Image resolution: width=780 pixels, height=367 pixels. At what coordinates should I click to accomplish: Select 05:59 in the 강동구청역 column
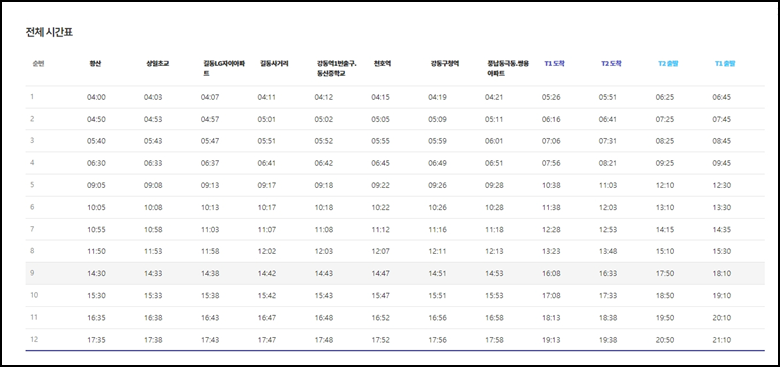(437, 141)
